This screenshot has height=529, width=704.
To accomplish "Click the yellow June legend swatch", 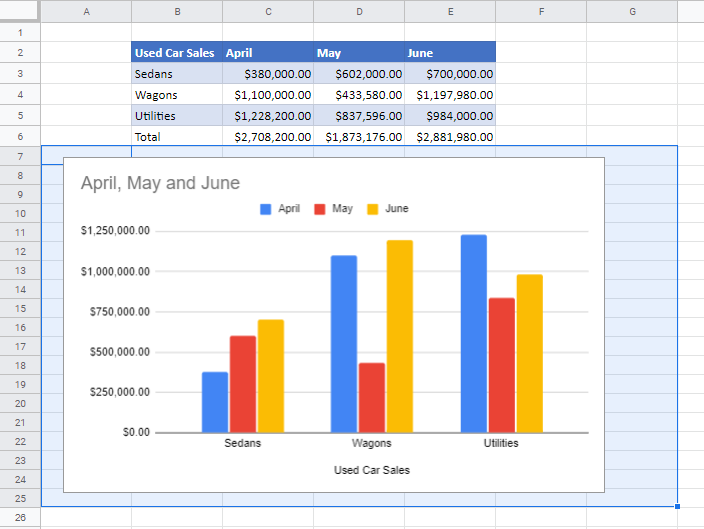I will [x=373, y=209].
